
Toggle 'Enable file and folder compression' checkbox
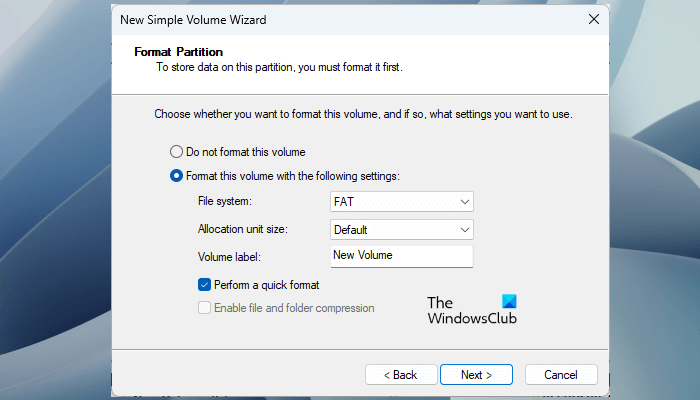[x=205, y=308]
